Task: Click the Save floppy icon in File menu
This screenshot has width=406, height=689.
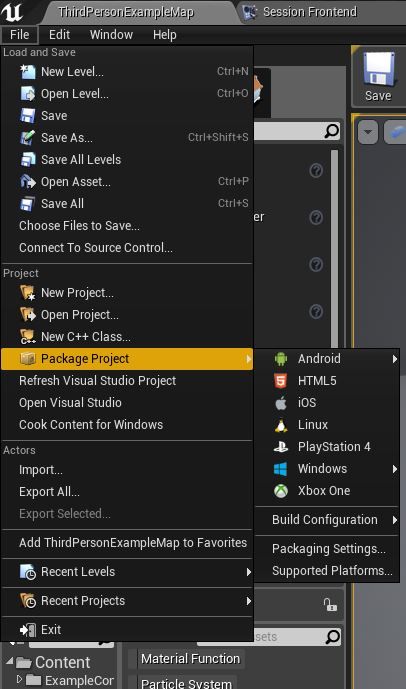Action: coord(28,116)
